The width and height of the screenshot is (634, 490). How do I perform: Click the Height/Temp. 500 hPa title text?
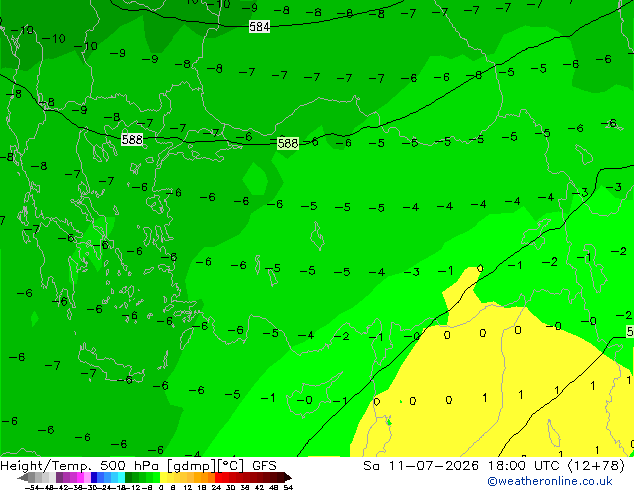138,466
